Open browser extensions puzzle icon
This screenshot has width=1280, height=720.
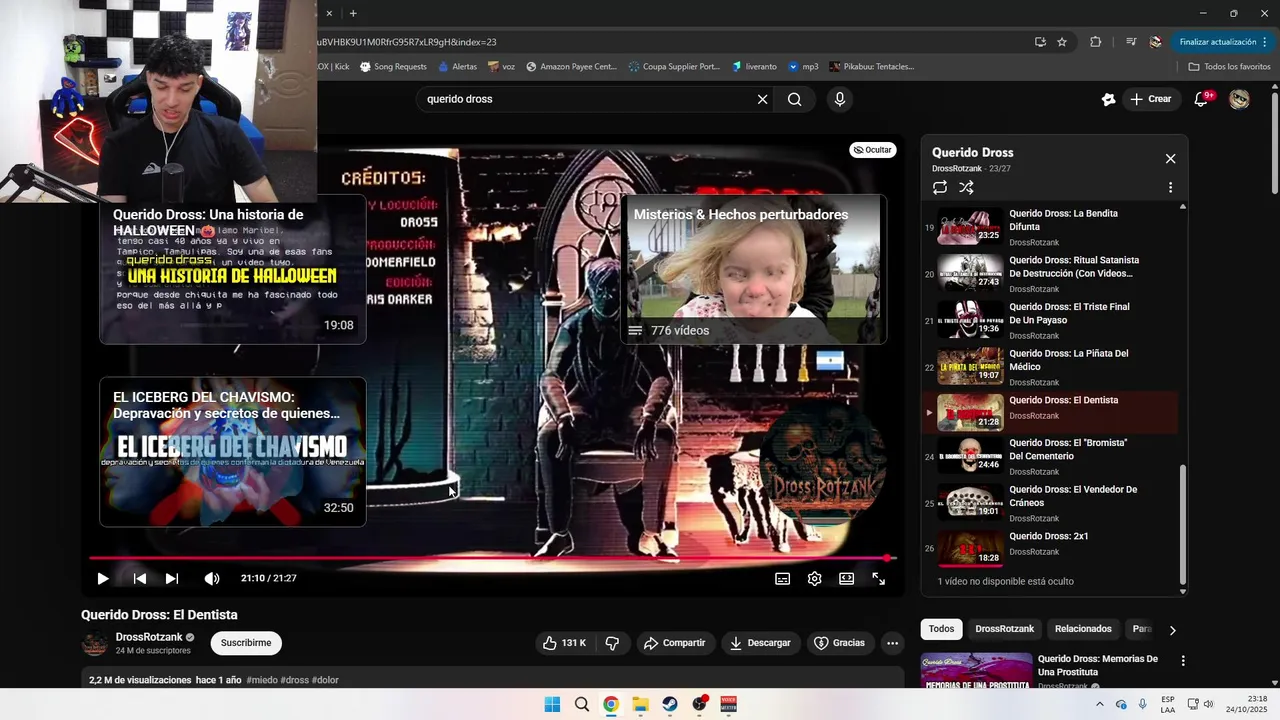[x=1095, y=42]
